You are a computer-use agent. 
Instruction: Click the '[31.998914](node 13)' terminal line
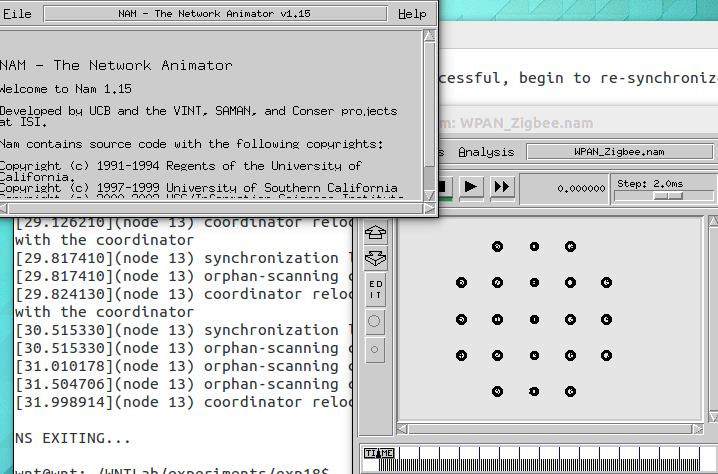[x=183, y=402]
